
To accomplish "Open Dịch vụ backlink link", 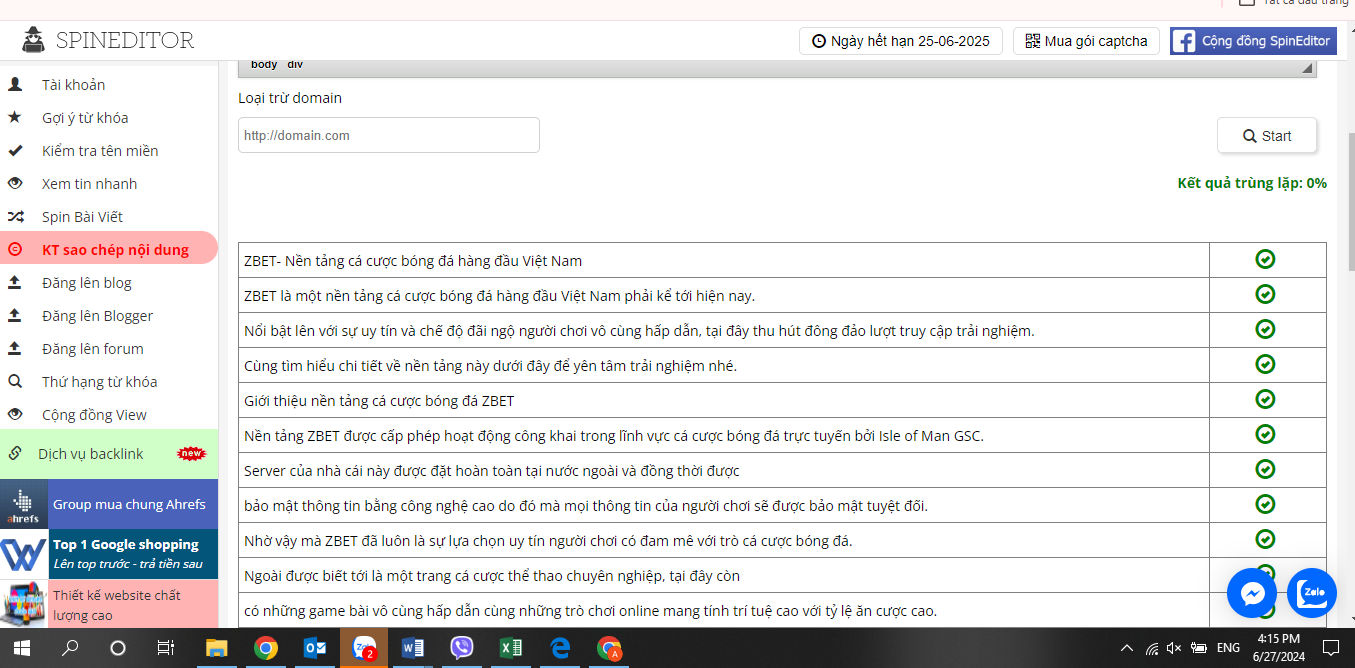I will 91,454.
